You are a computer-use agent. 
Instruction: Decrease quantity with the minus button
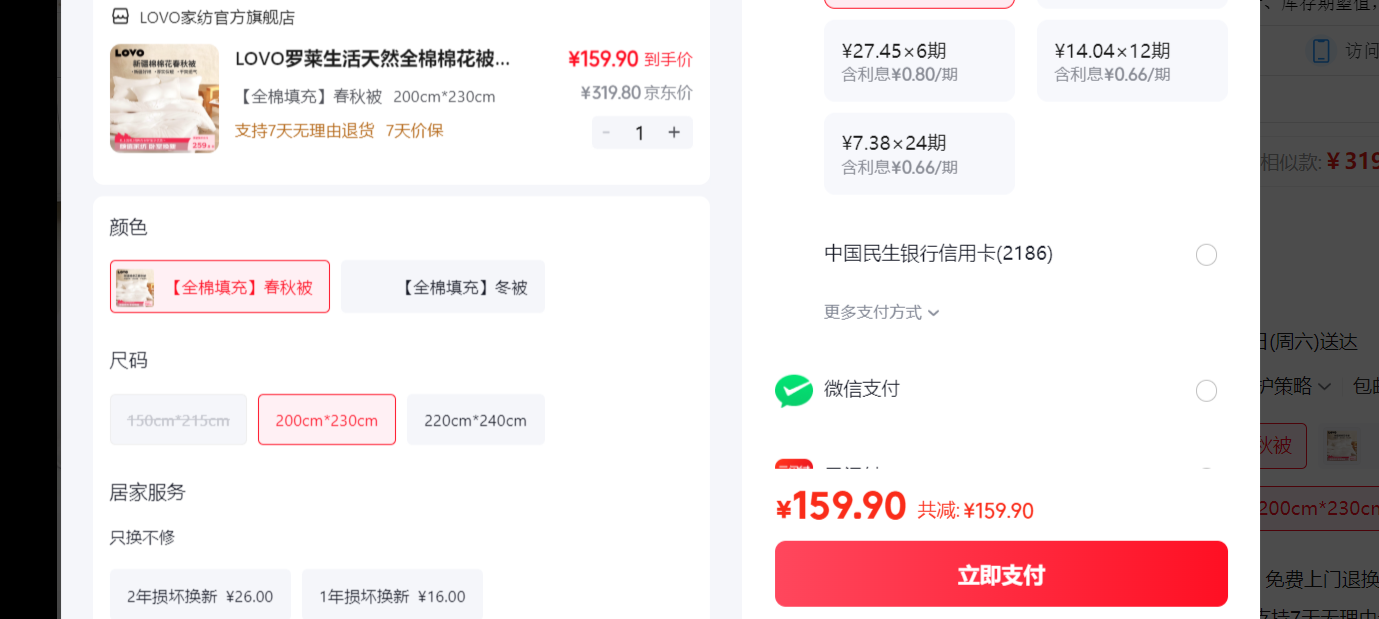click(606, 133)
